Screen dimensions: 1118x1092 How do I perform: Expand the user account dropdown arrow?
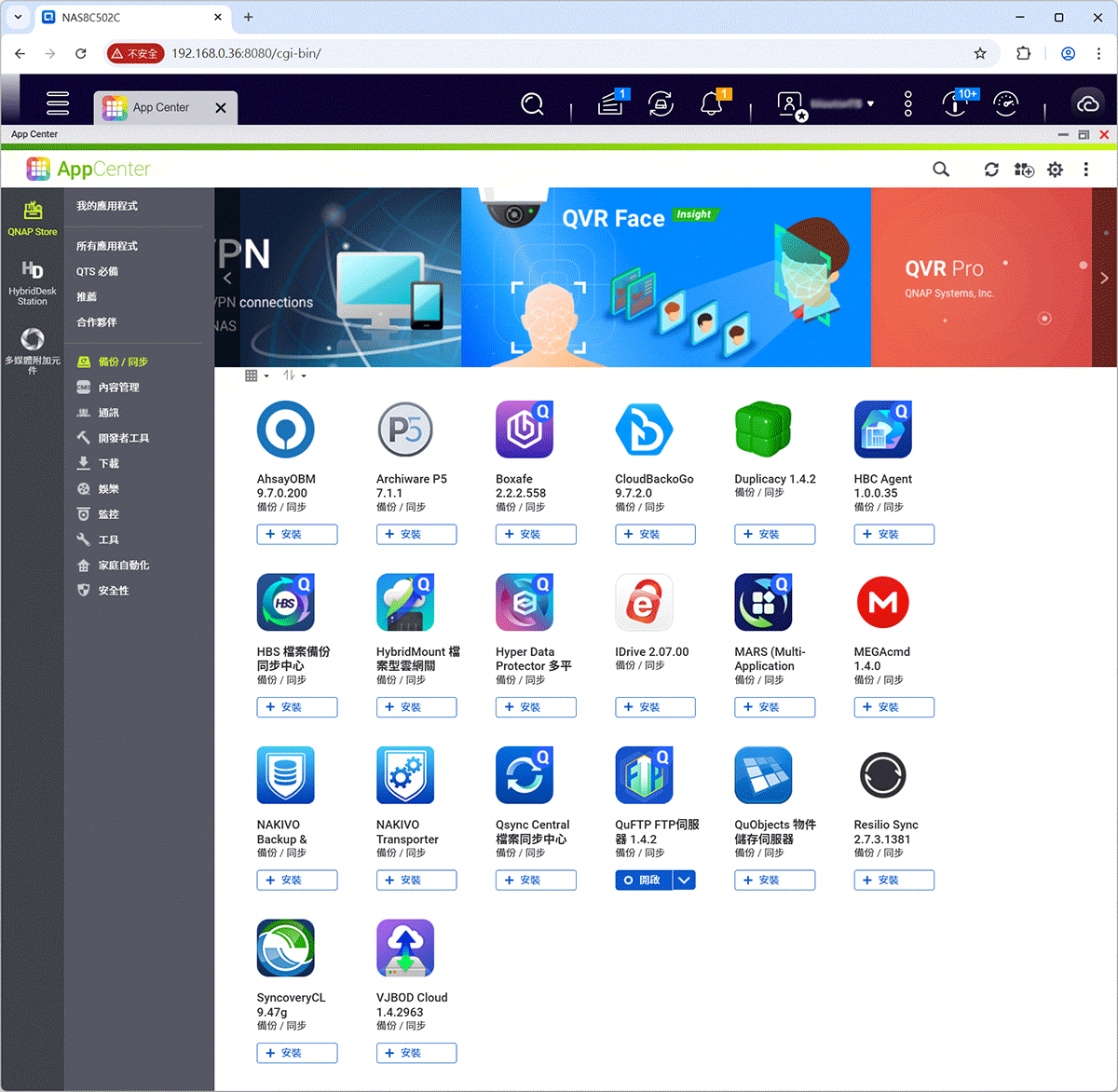coord(871,104)
